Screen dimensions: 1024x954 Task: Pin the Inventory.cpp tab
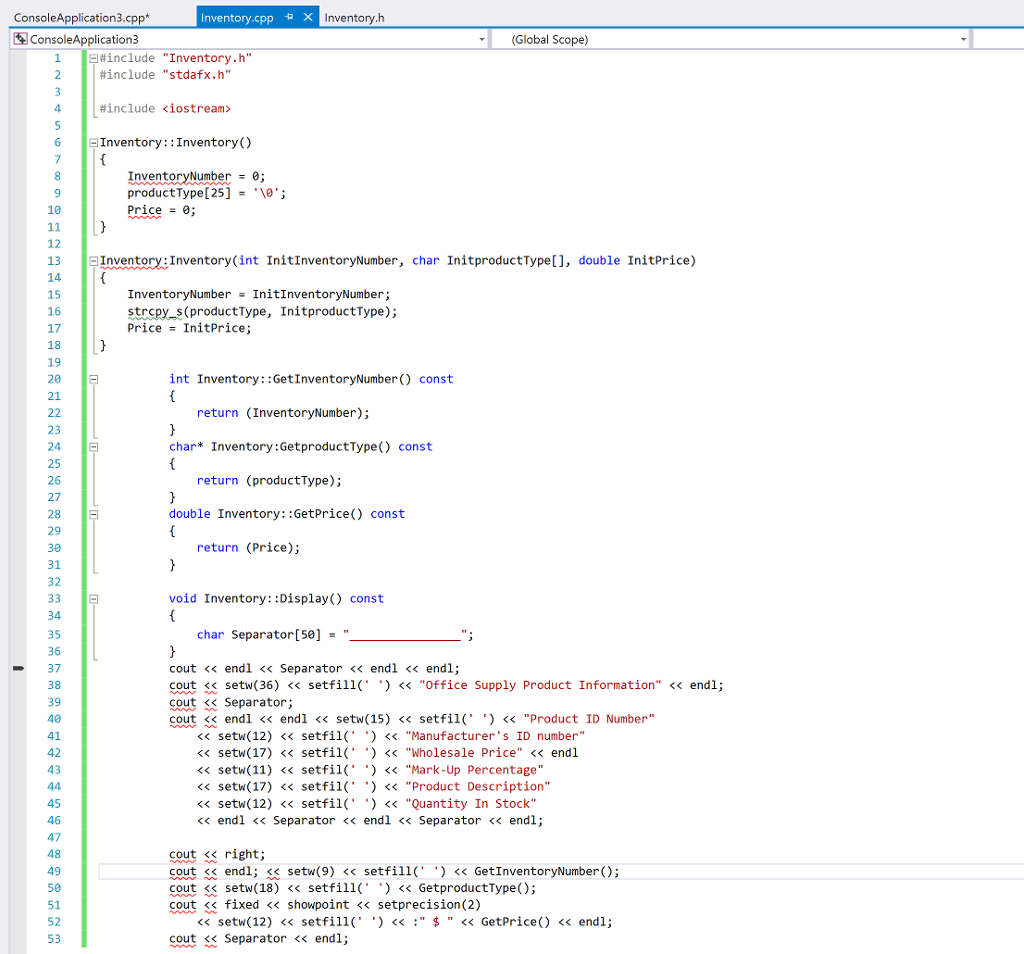click(289, 17)
